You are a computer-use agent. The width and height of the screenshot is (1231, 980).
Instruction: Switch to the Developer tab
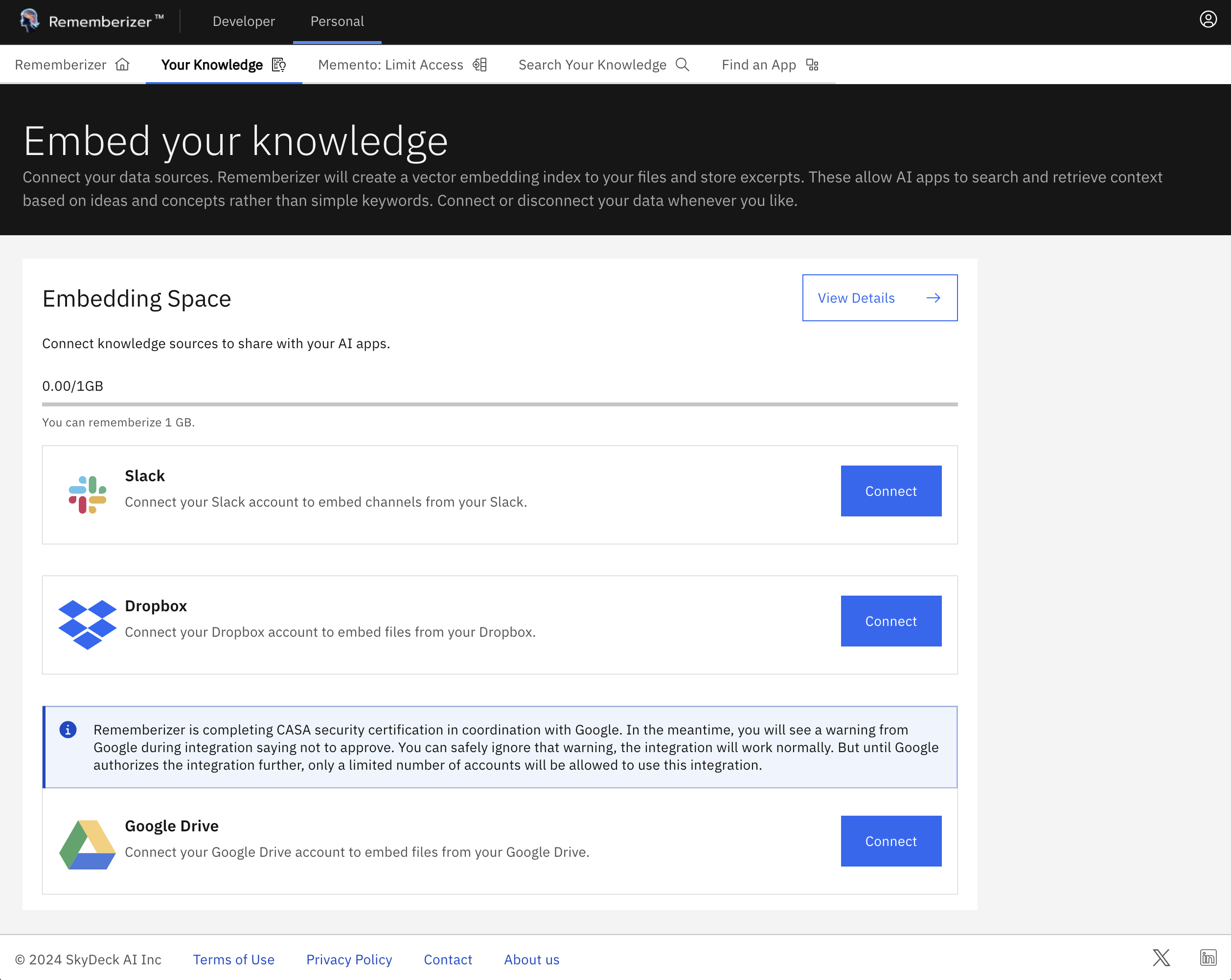coord(243,21)
